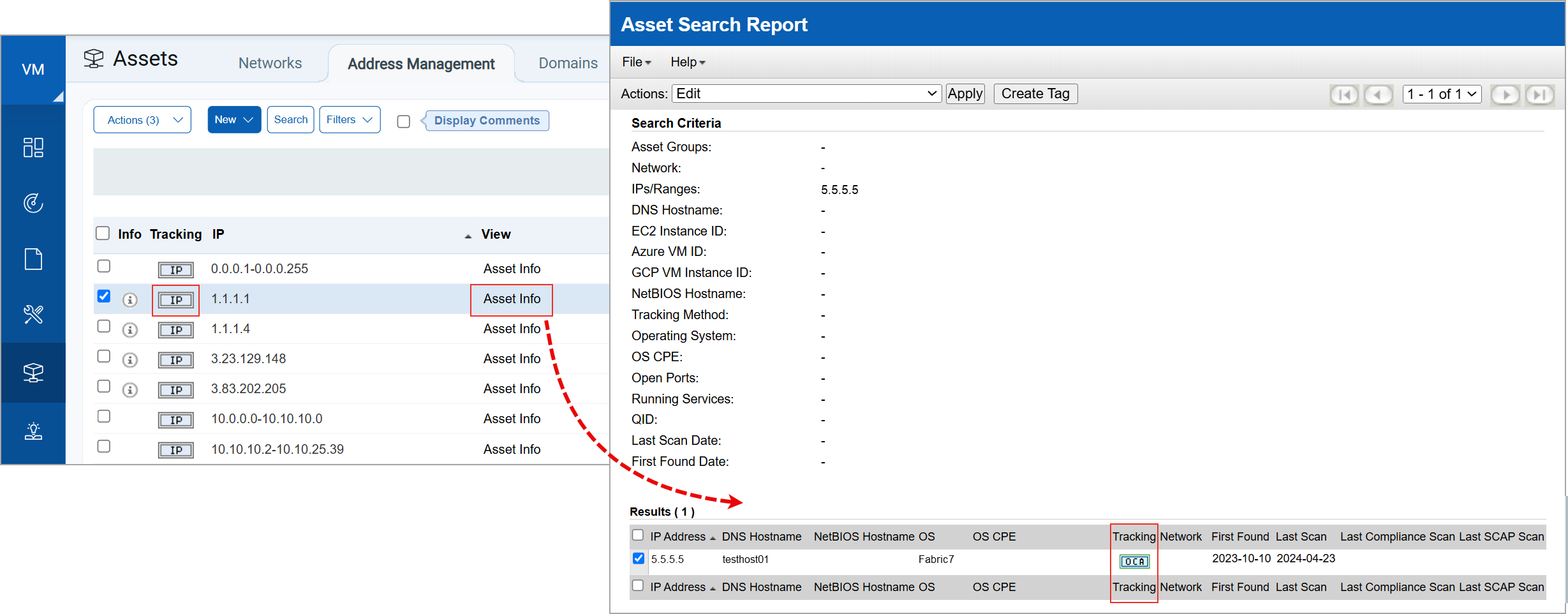The image size is (1568, 614).
Task: Open Asset Info for 1.1.1.1
Action: tap(511, 299)
